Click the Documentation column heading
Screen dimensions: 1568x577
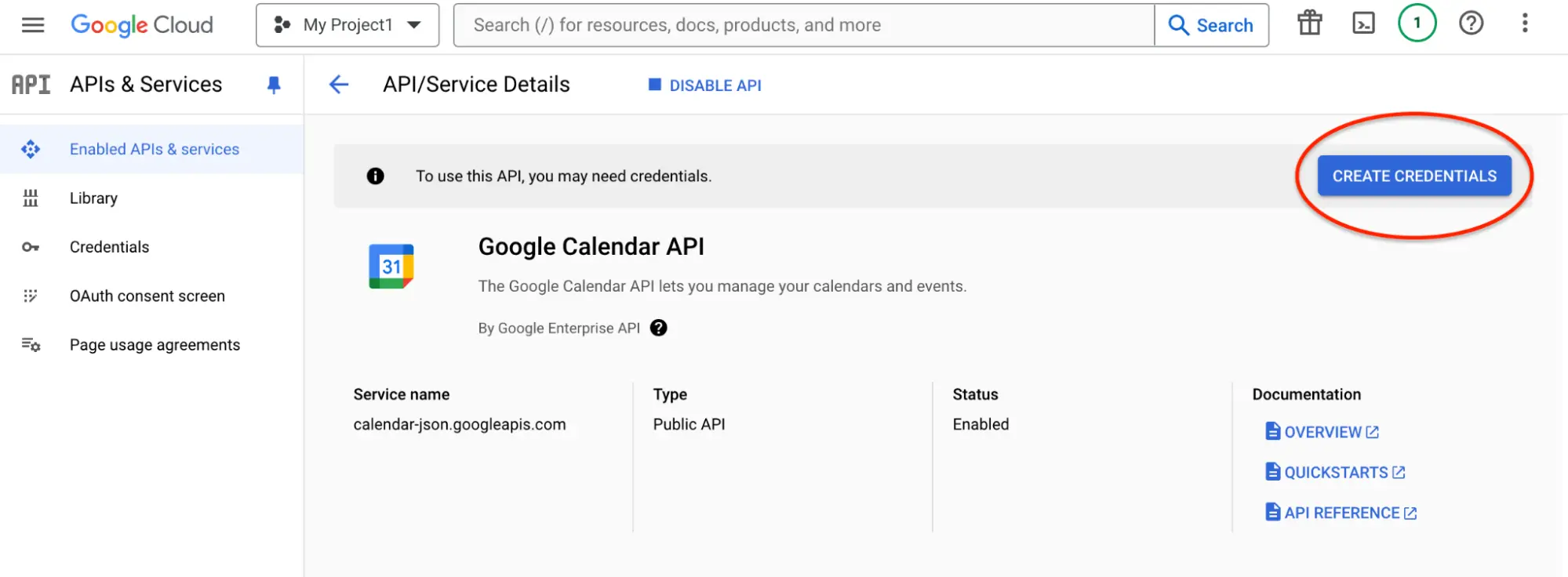point(1306,394)
